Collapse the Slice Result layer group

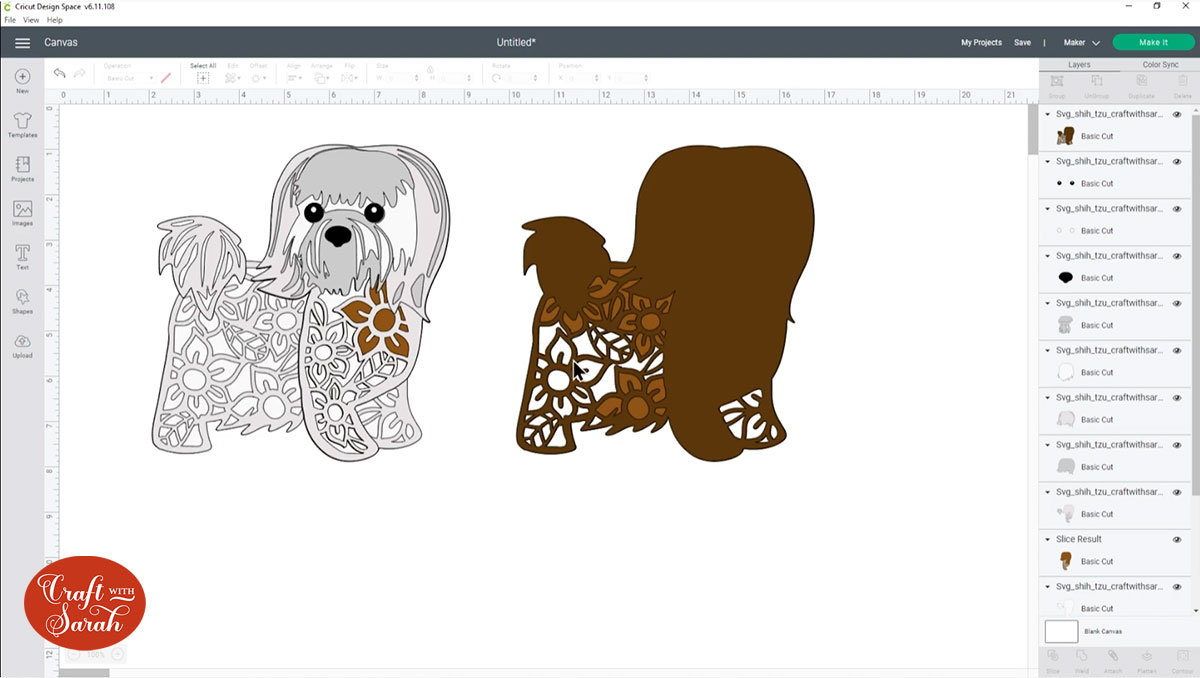pyautogui.click(x=1048, y=539)
